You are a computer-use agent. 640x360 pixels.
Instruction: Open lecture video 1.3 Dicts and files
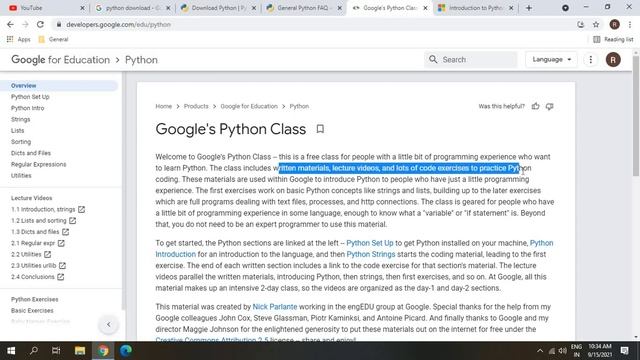tap(40, 232)
